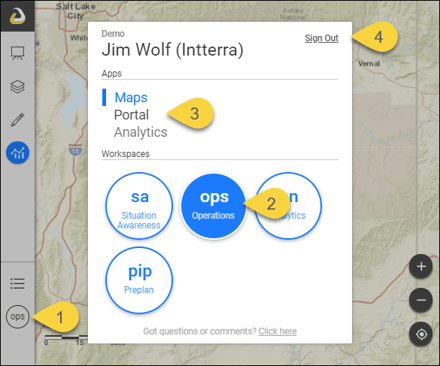Open the briefing presentation board icon
Image resolution: width=440 pixels, height=366 pixels.
17,53
